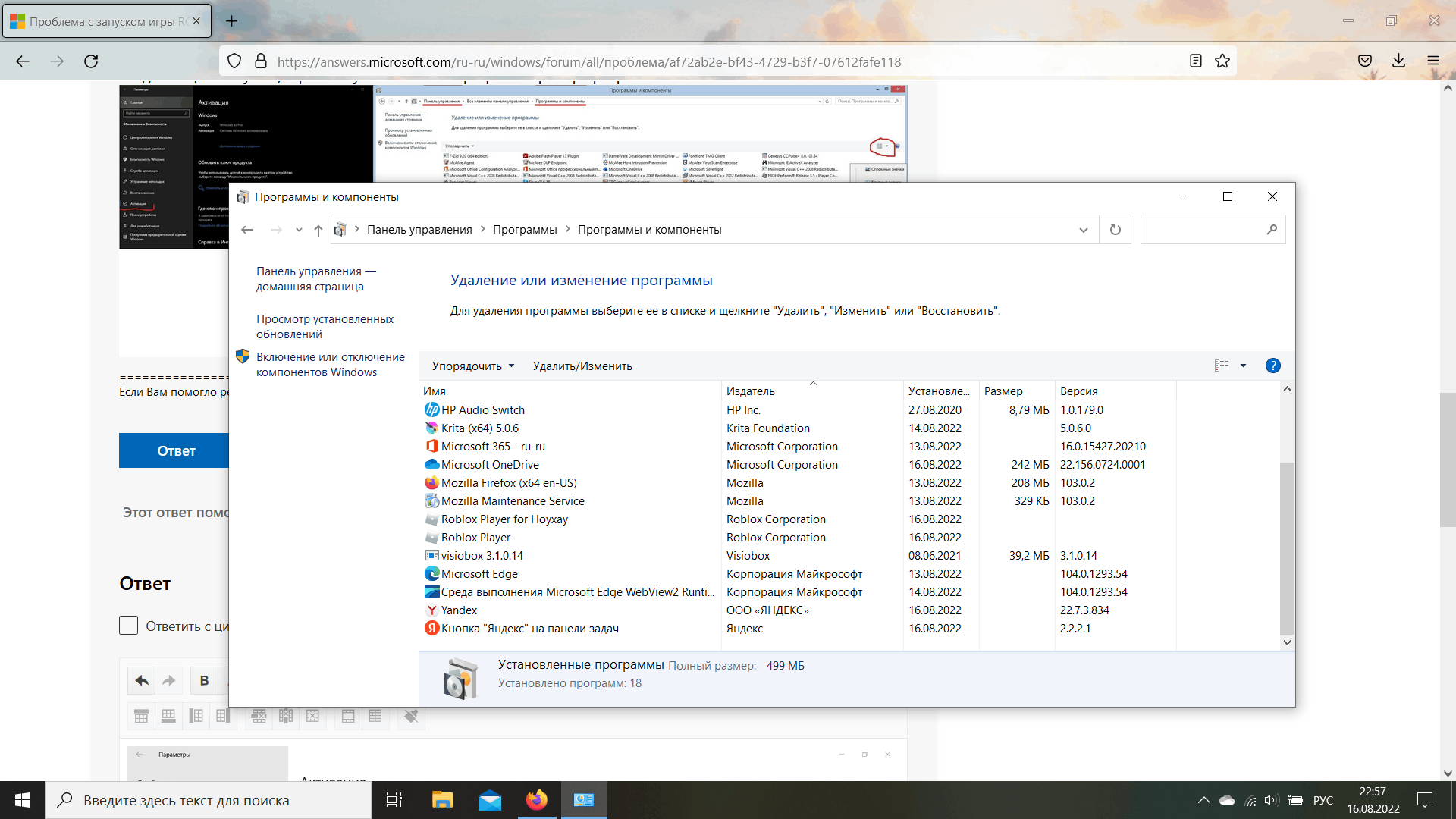Viewport: 1456px width, 819px height.
Task: Bookmark this page with star icon
Action: [1222, 61]
